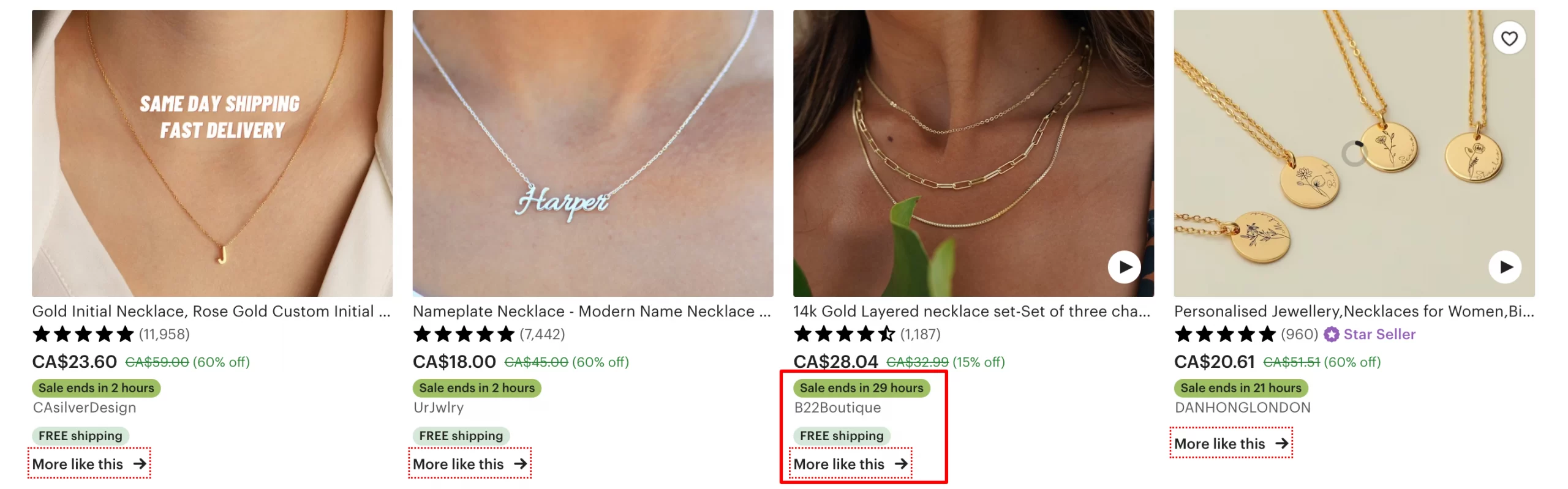The width and height of the screenshot is (1568, 489).
Task: Click More like this under B22Boutique listing
Action: coord(851,463)
